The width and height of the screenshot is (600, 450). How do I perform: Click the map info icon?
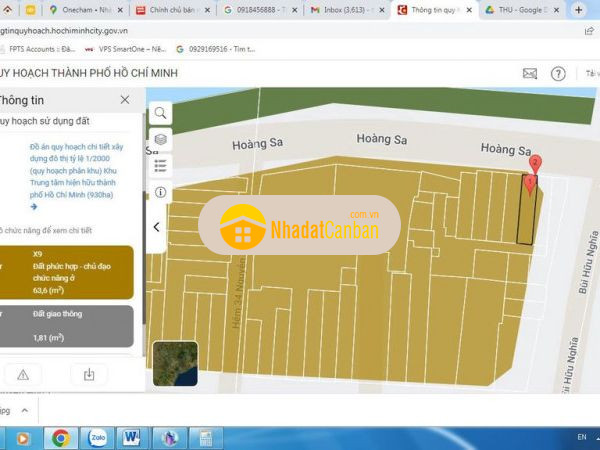pyautogui.click(x=160, y=192)
